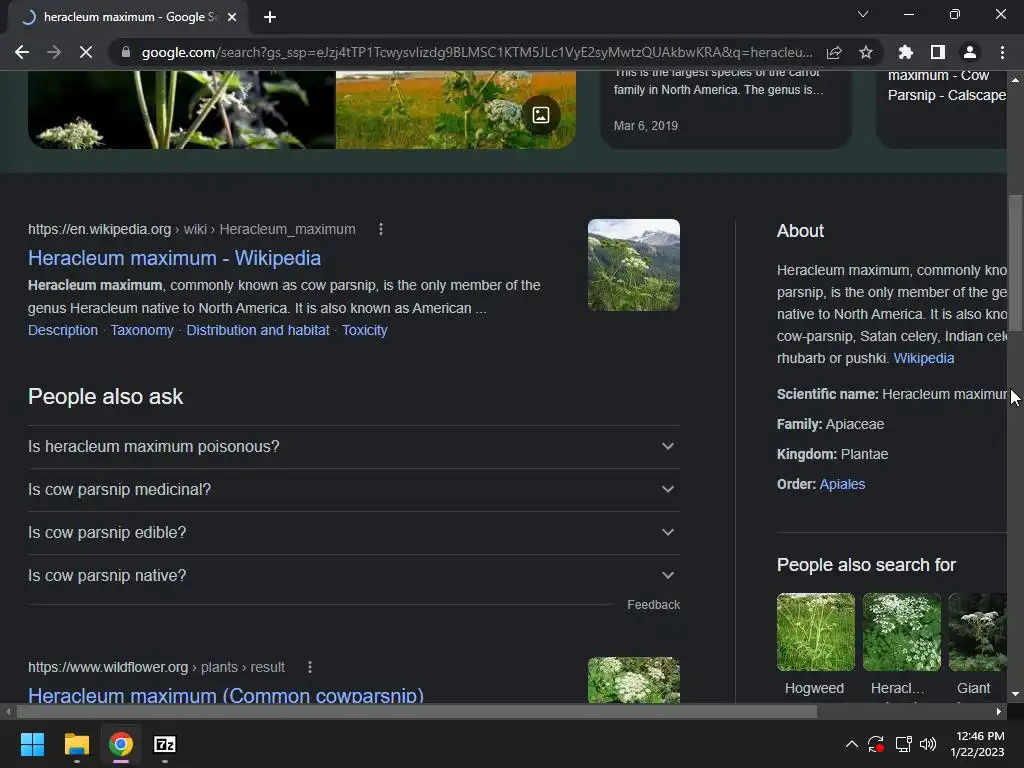Select the 'Kingdom: Plantae' text
This screenshot has height=768, width=1024.
point(833,455)
